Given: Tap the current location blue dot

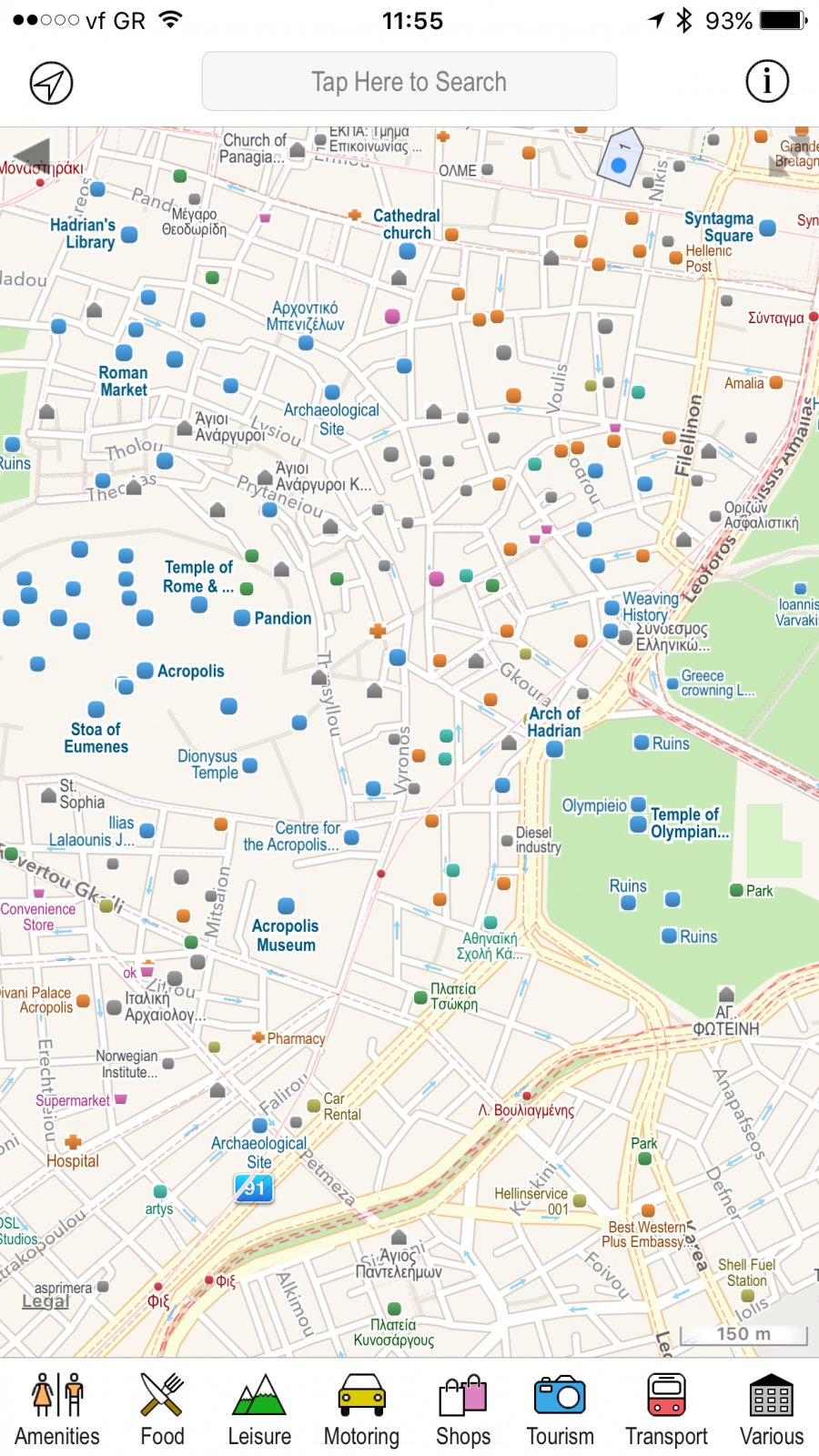Looking at the screenshot, I should coord(619,165).
